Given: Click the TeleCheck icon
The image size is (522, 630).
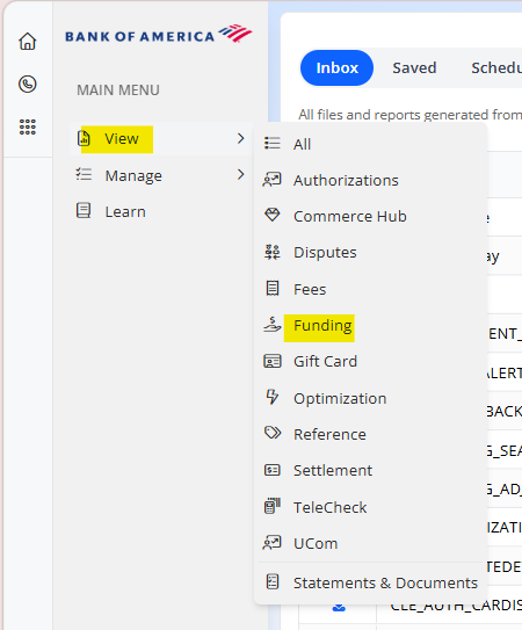Looking at the screenshot, I should coord(272,506).
